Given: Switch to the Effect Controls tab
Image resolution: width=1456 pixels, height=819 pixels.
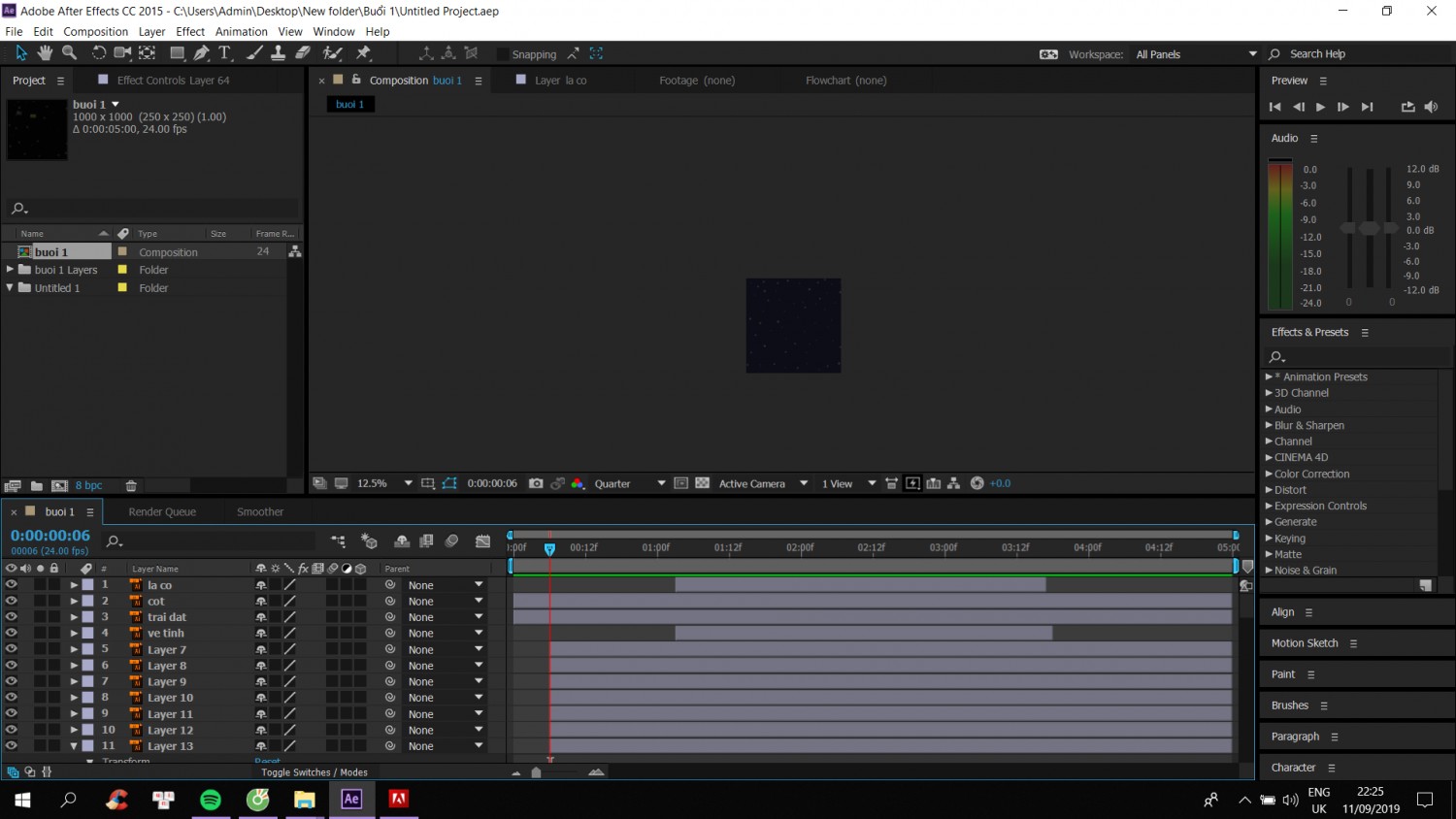Looking at the screenshot, I should tap(173, 81).
